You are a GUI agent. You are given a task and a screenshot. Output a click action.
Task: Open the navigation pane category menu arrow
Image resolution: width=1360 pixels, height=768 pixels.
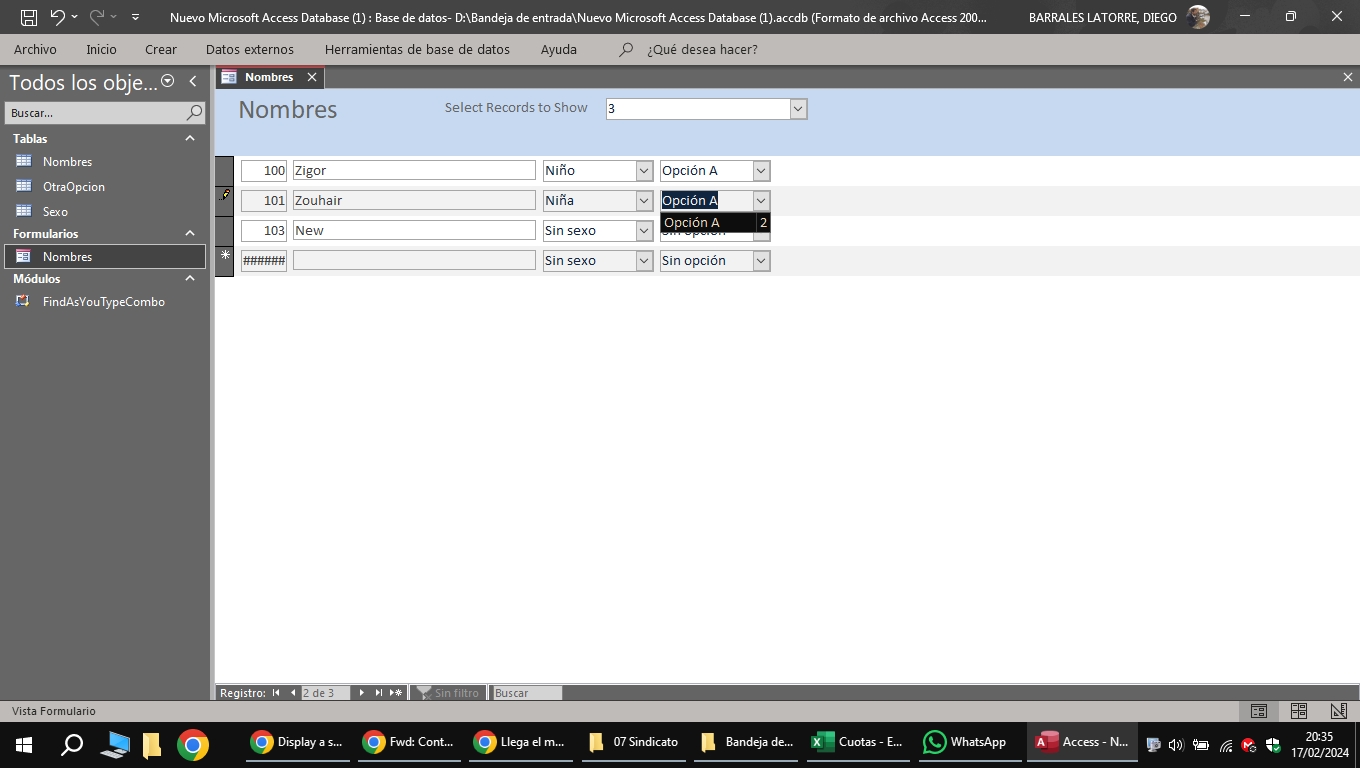pyautogui.click(x=168, y=81)
